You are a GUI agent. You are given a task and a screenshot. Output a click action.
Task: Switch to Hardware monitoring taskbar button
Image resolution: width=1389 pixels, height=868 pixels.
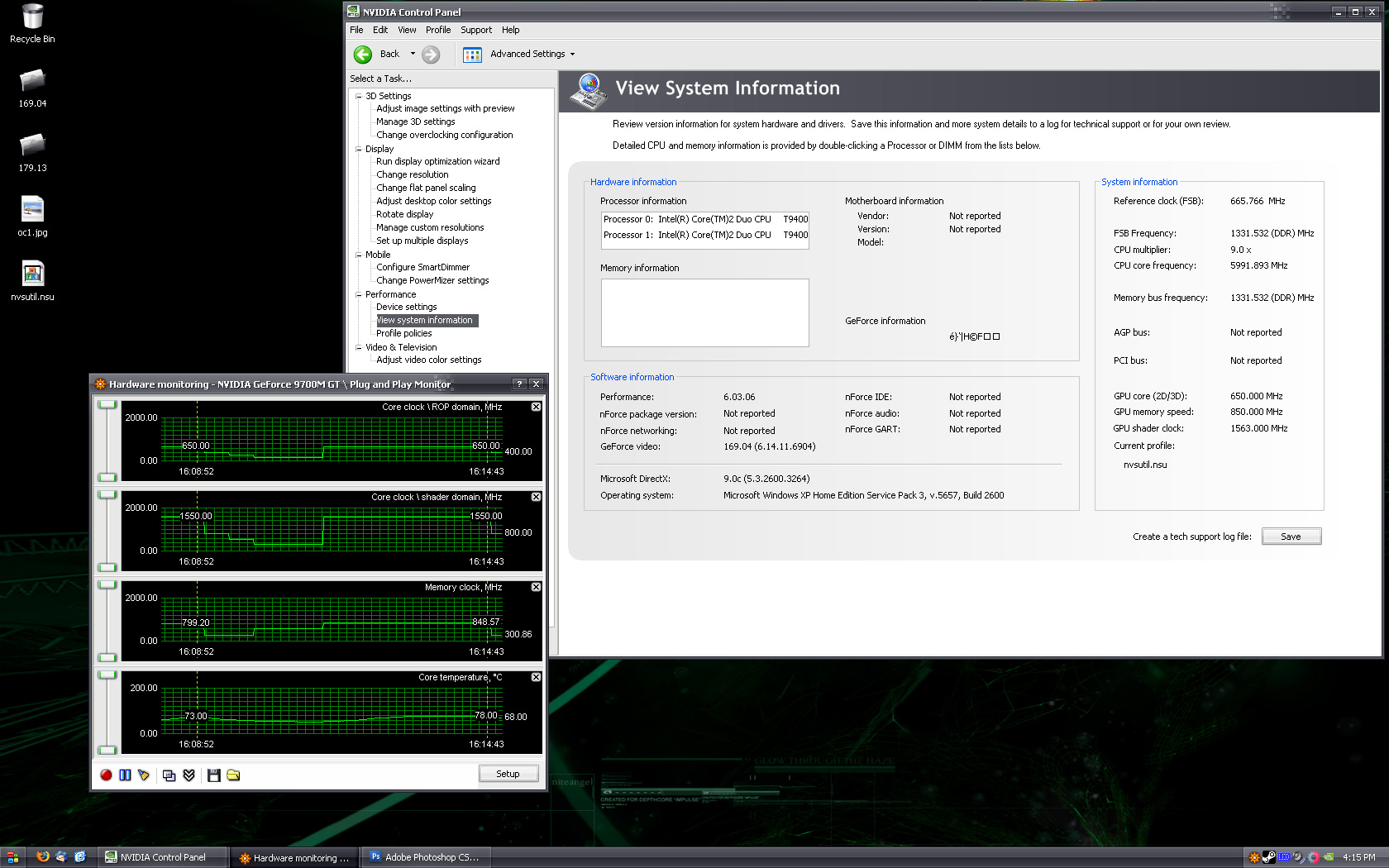tap(296, 857)
